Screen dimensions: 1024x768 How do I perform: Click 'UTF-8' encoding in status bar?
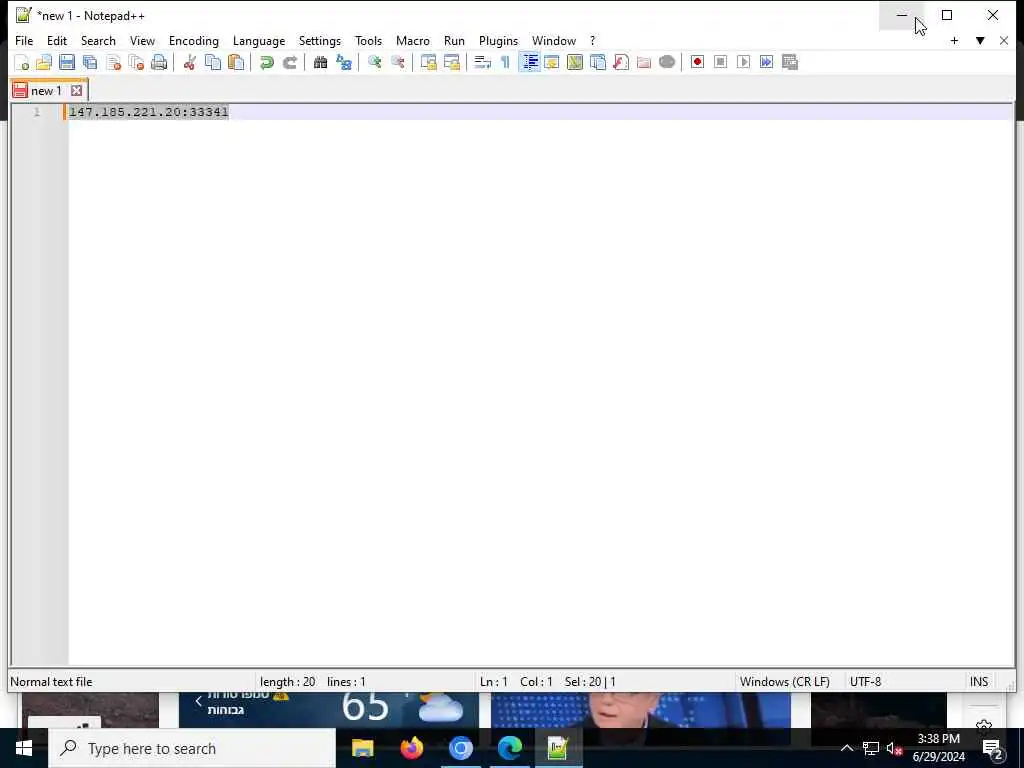(865, 682)
